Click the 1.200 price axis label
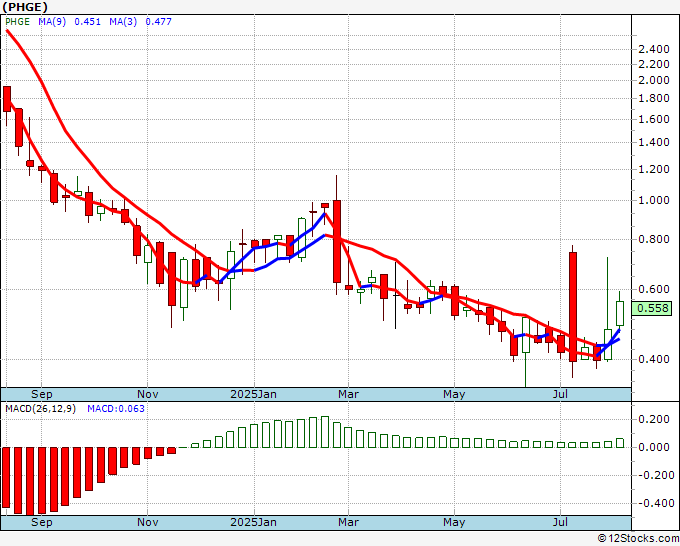680x546 pixels. 654,170
